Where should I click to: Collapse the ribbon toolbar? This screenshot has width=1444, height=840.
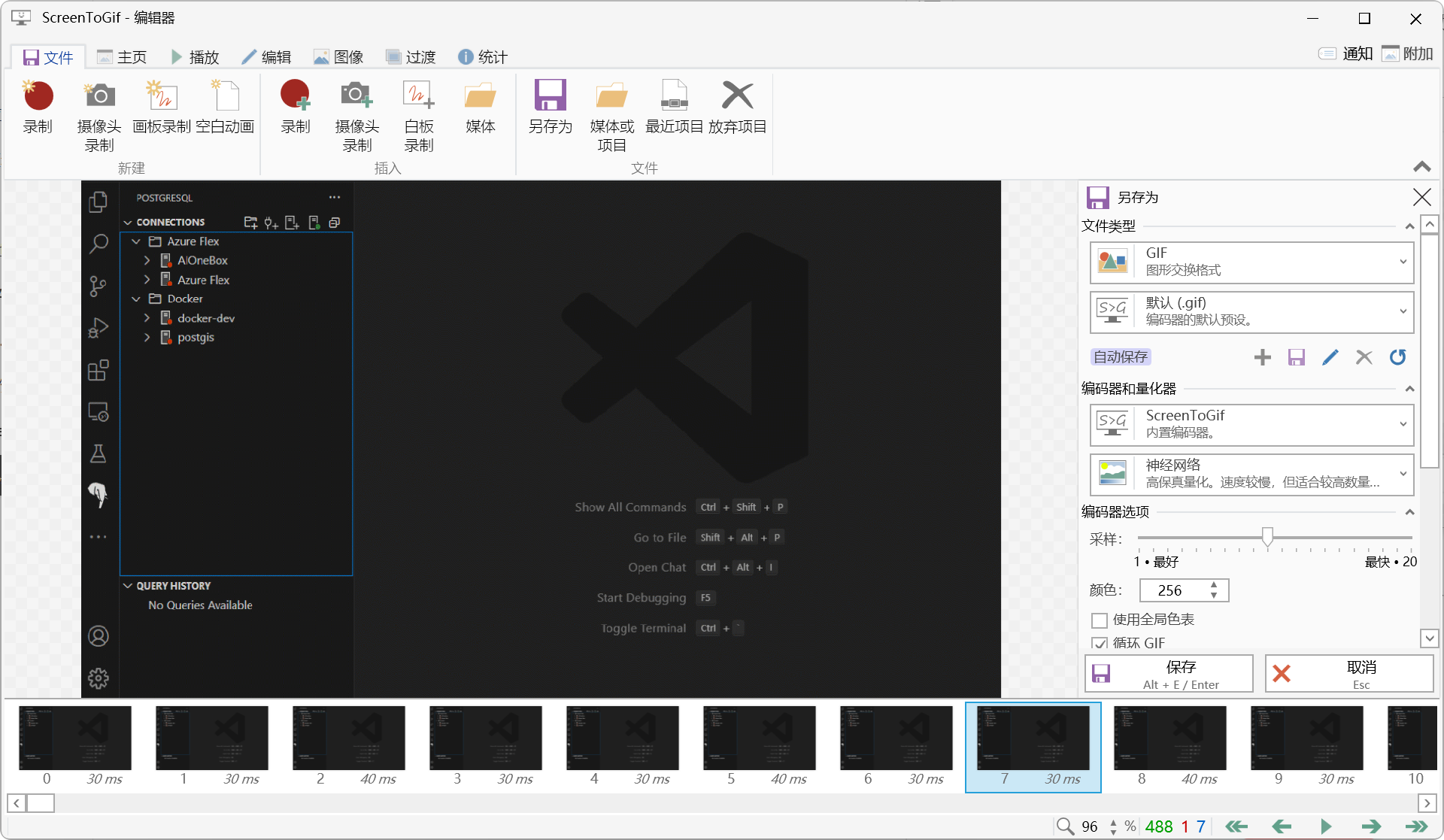[x=1421, y=167]
